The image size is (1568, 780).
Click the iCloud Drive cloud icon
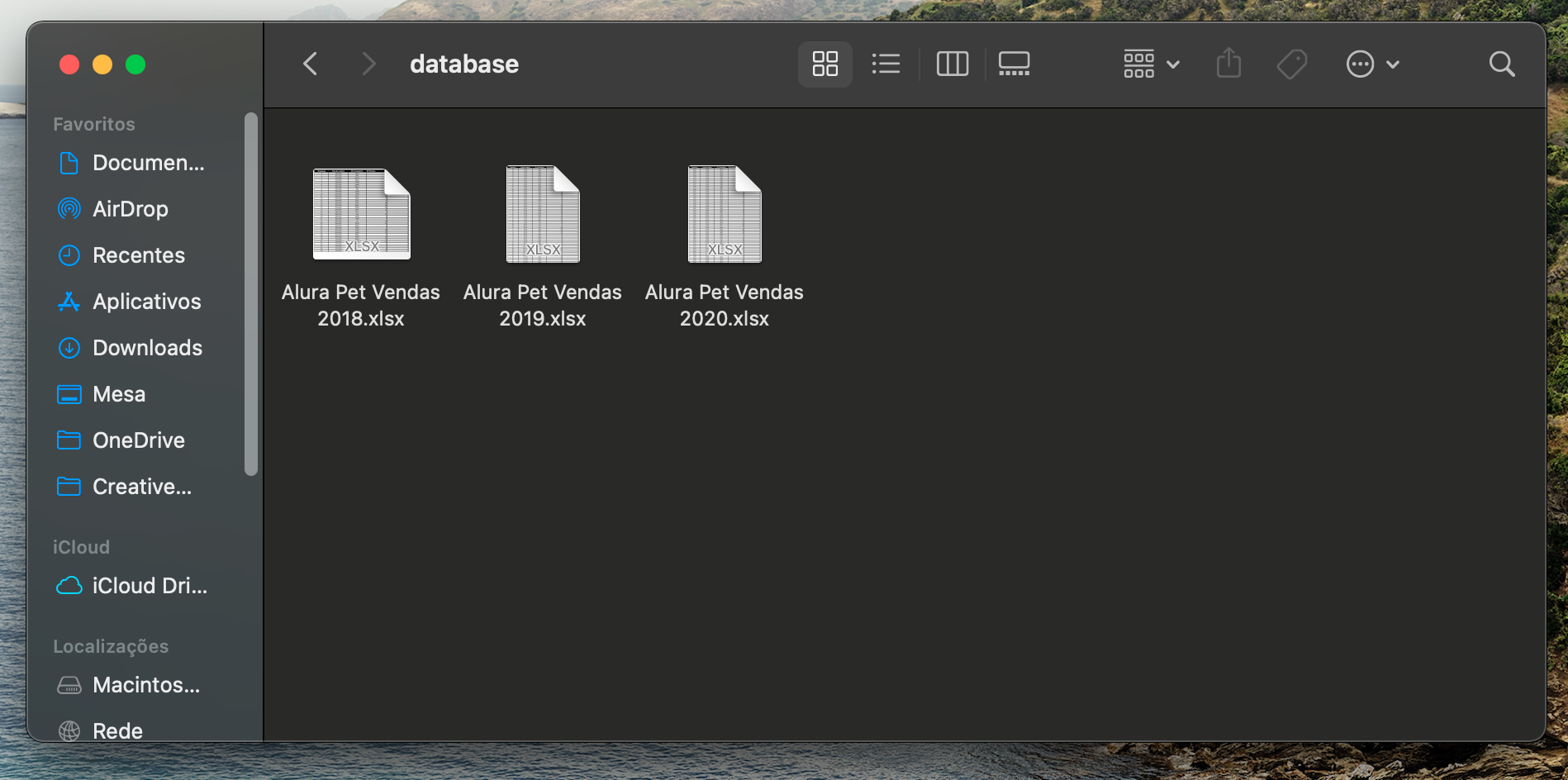(69, 586)
